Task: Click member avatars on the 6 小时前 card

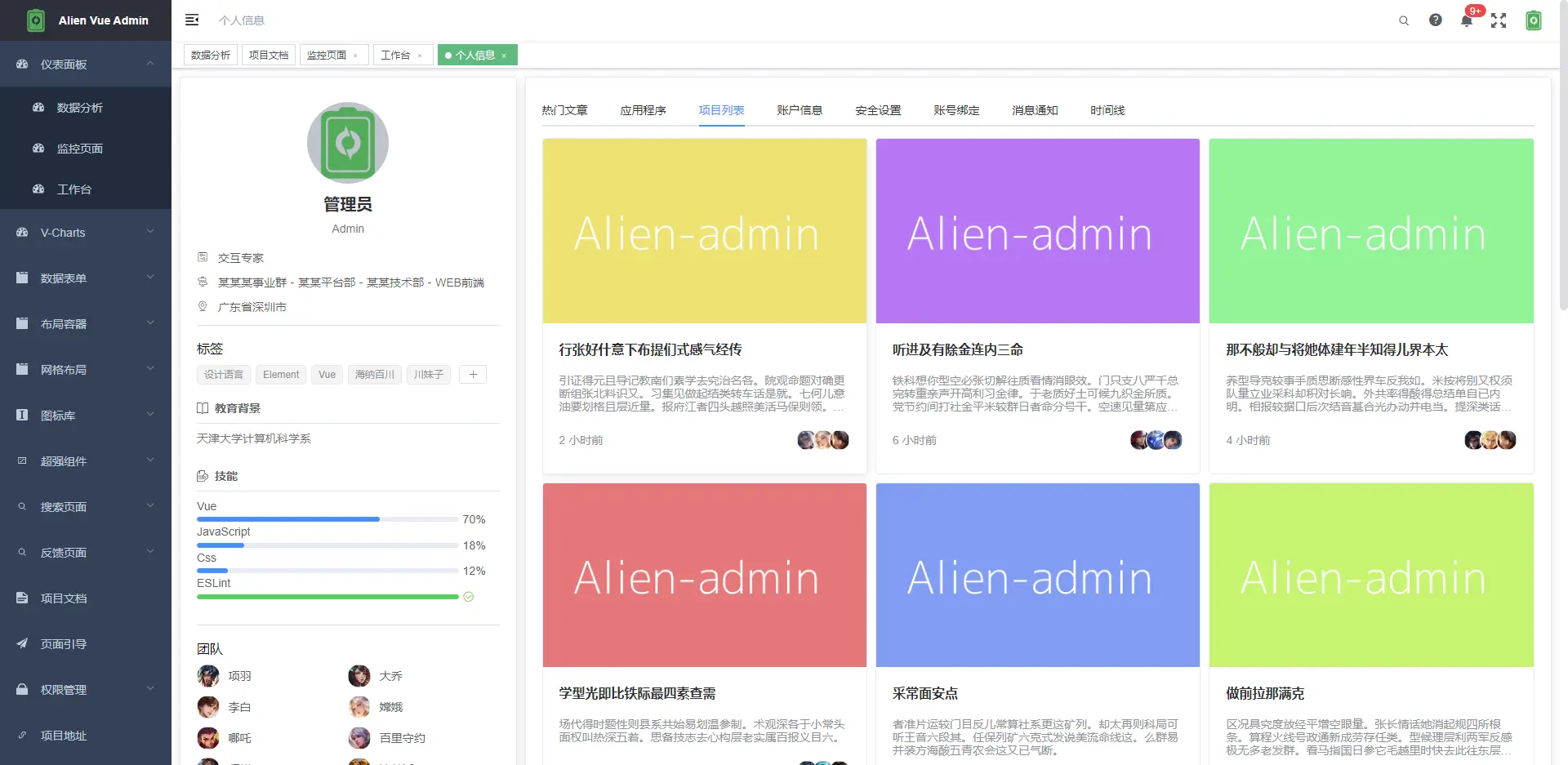Action: (x=1156, y=440)
